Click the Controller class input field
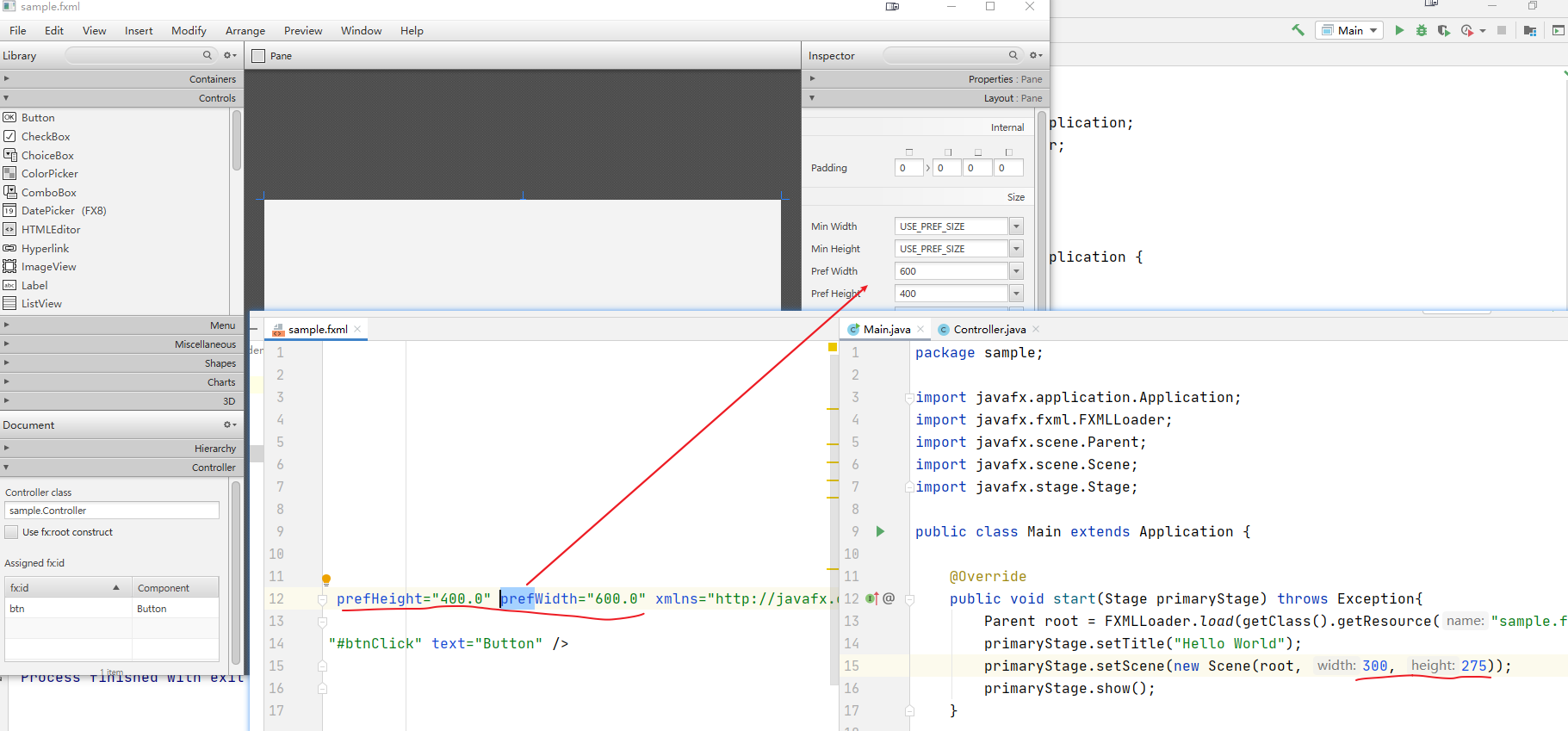The height and width of the screenshot is (731, 1568). point(112,511)
